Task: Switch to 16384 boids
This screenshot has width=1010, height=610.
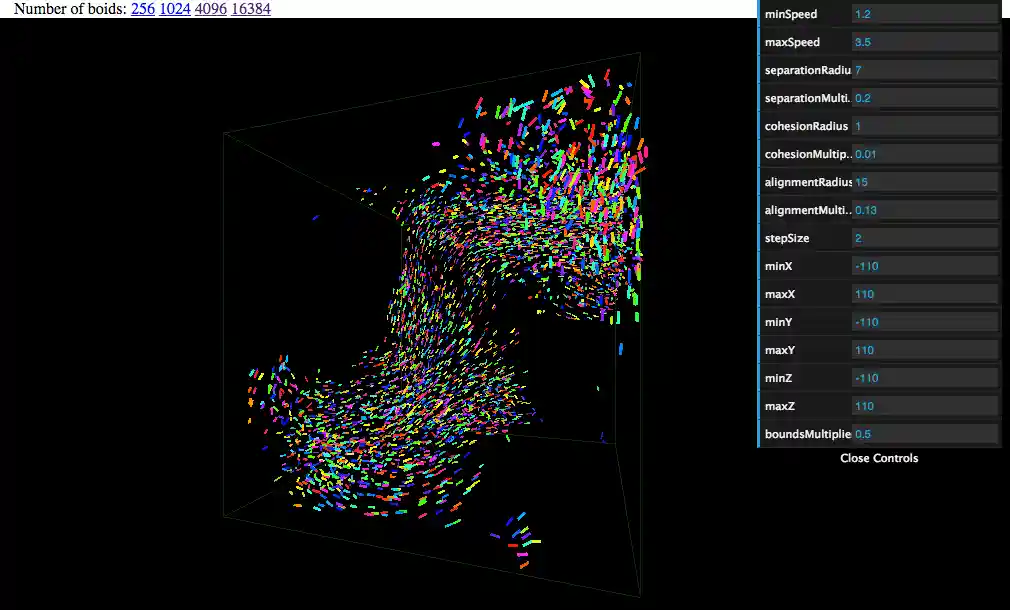Action: click(250, 9)
